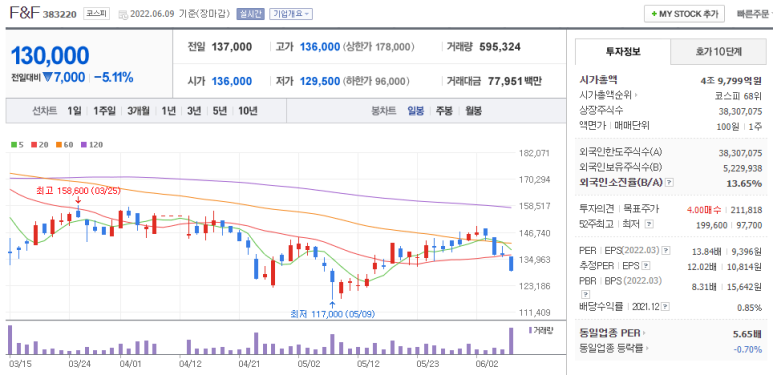The image size is (773, 375).
Task: Select the 일봉 candlestick chart option
Action: click(x=415, y=111)
